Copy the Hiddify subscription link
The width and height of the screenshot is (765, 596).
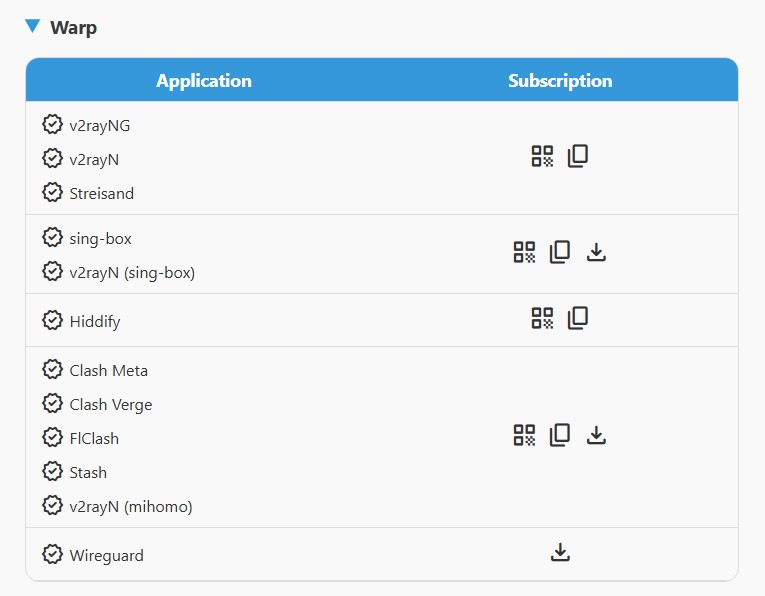(578, 318)
